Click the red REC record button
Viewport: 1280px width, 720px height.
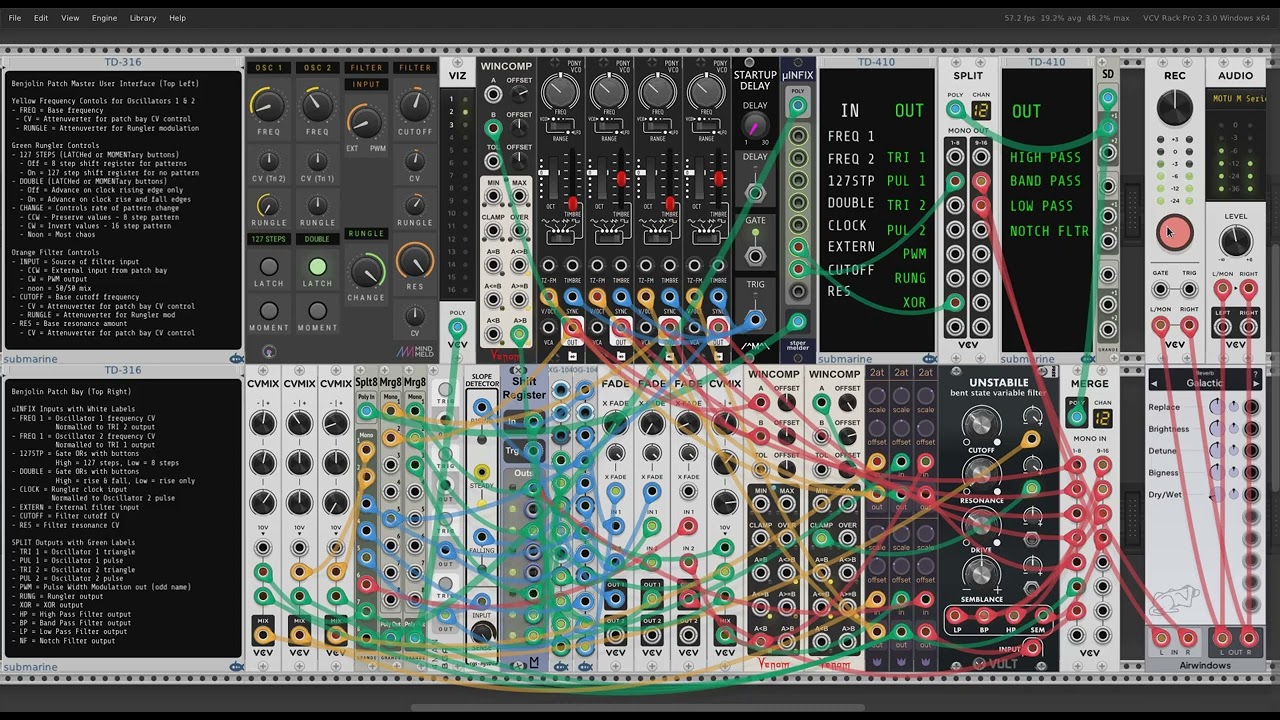point(1175,233)
